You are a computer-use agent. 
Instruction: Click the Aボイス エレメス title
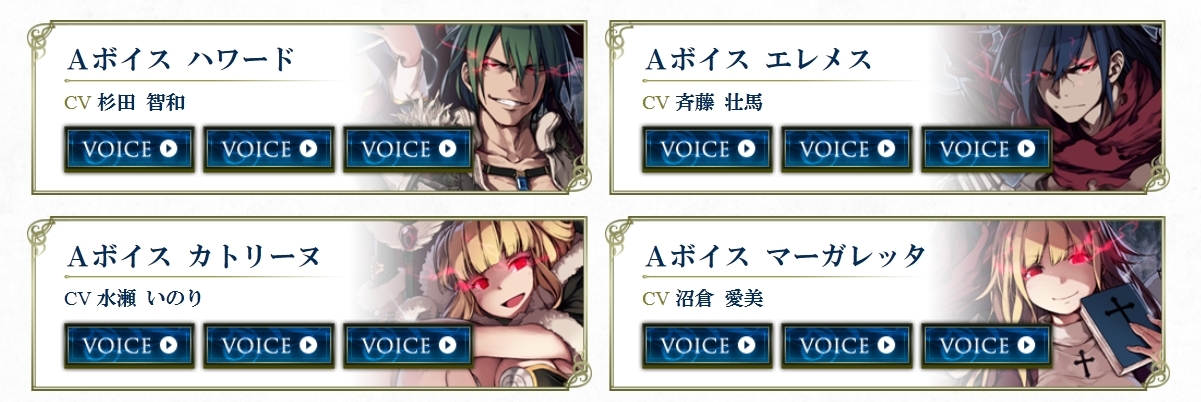(x=760, y=60)
